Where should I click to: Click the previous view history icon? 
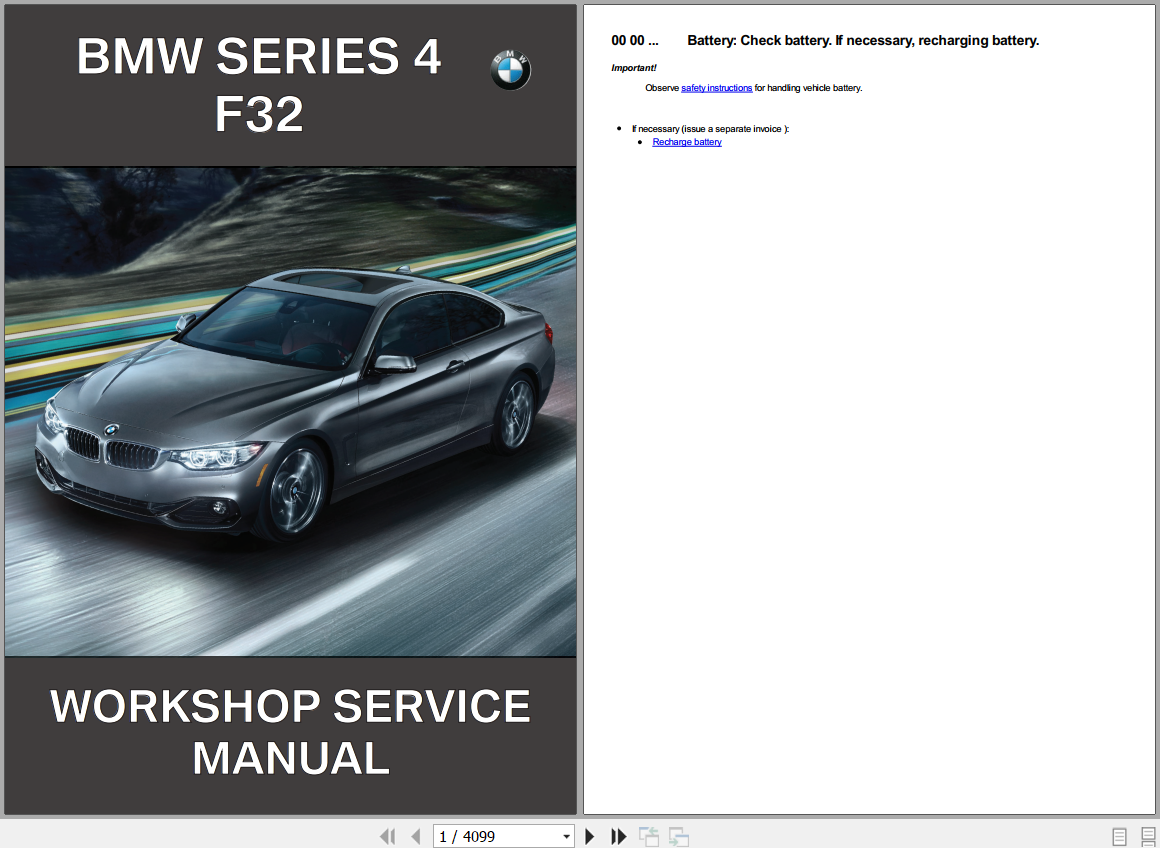649,836
